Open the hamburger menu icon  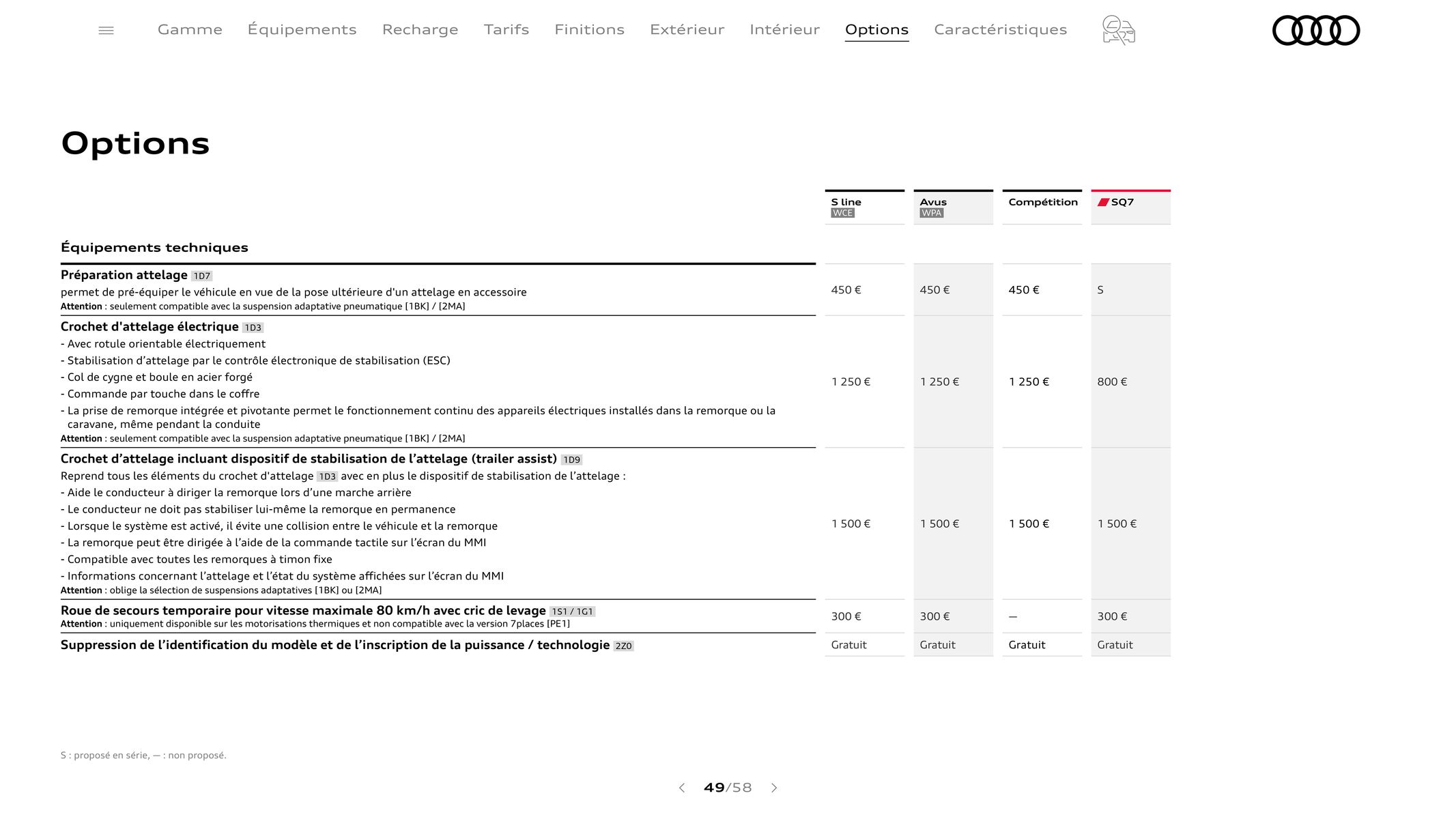[x=106, y=30]
